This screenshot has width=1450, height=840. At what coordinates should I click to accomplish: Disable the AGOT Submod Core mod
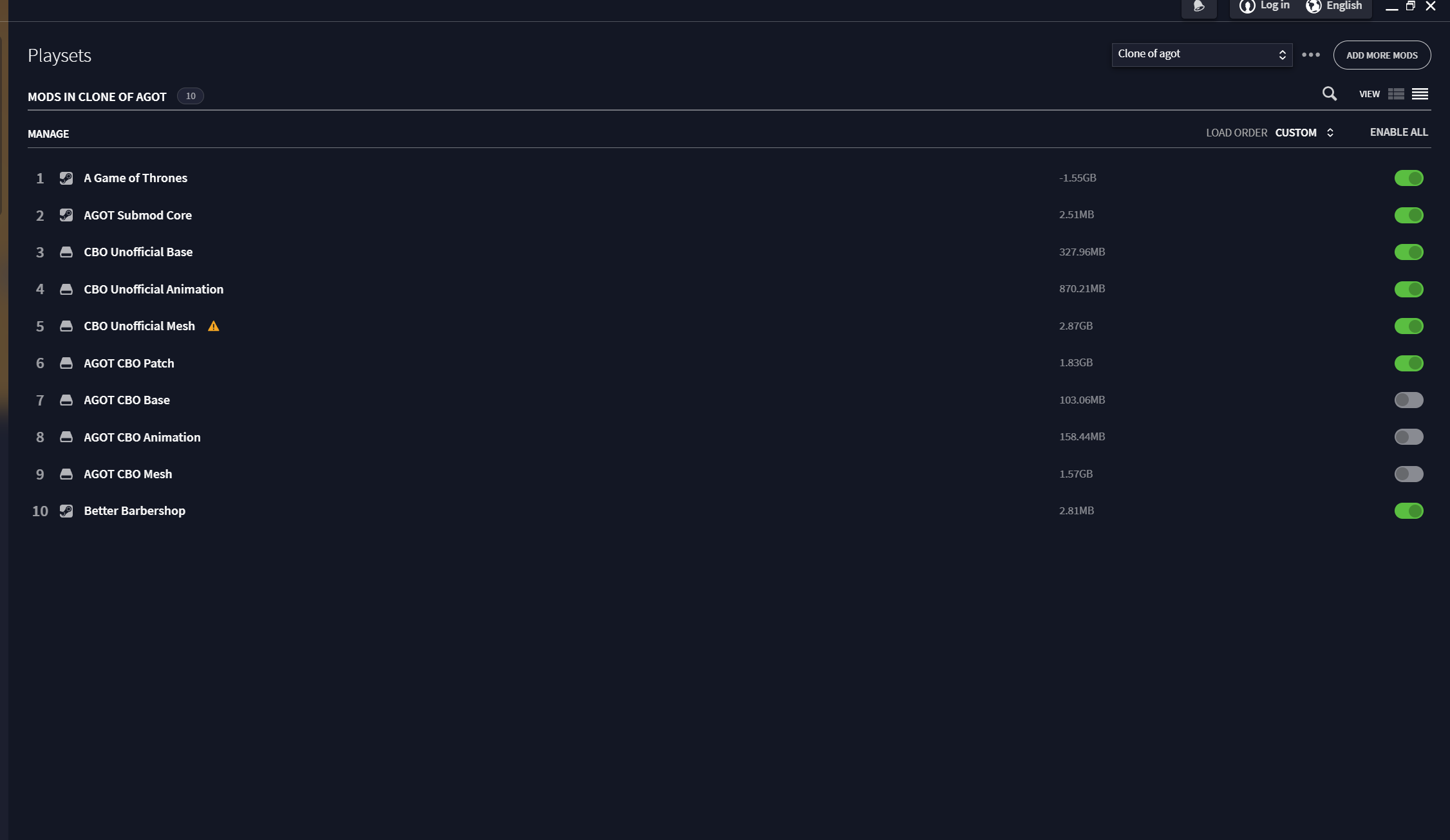pos(1409,215)
